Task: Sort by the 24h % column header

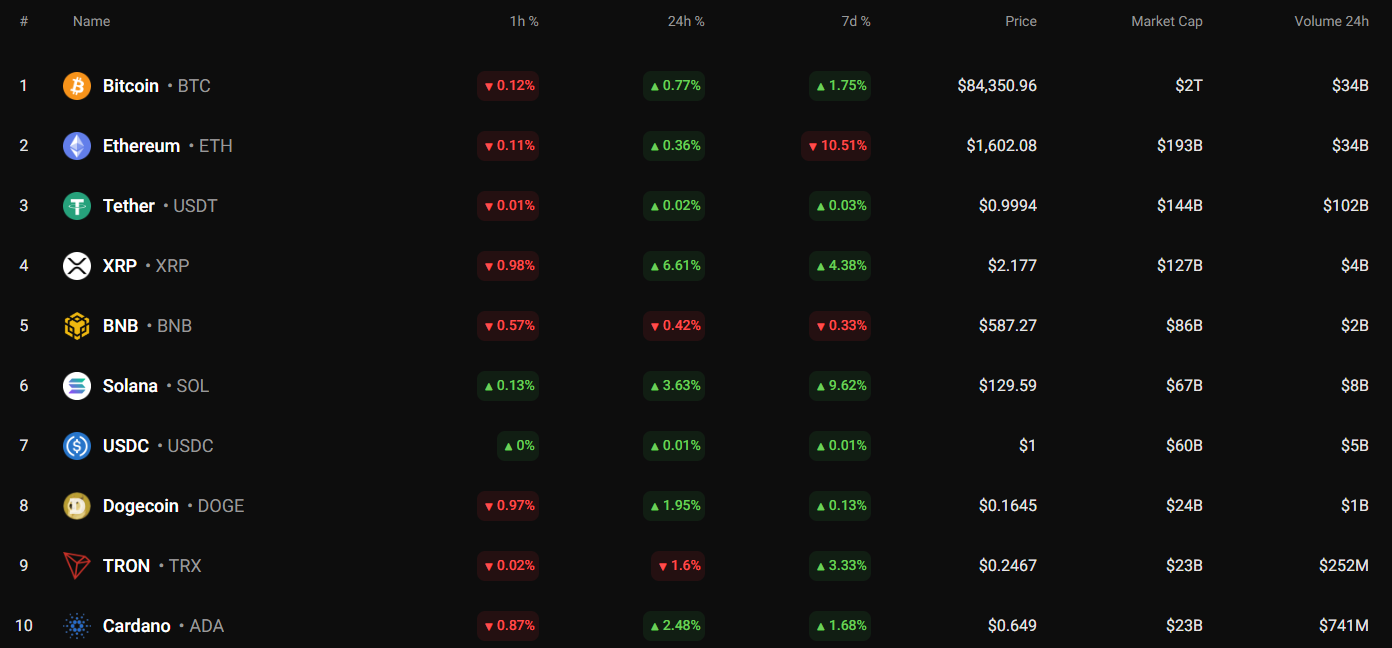Action: [x=686, y=21]
